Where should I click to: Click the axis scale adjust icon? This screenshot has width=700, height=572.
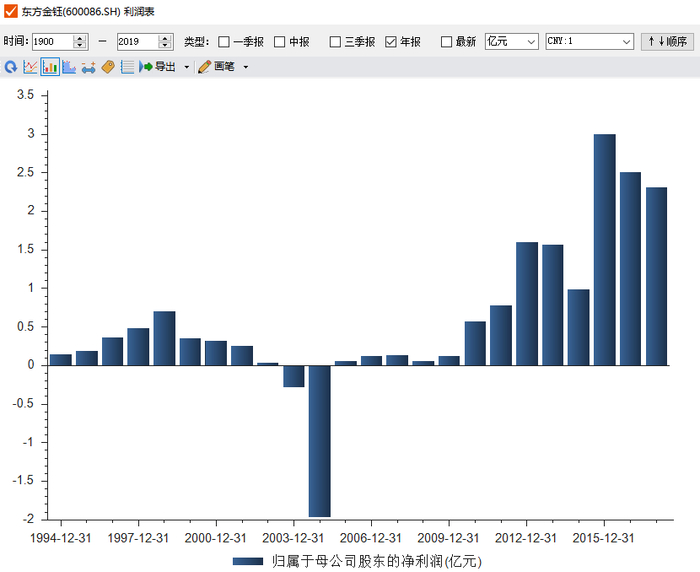[x=89, y=67]
